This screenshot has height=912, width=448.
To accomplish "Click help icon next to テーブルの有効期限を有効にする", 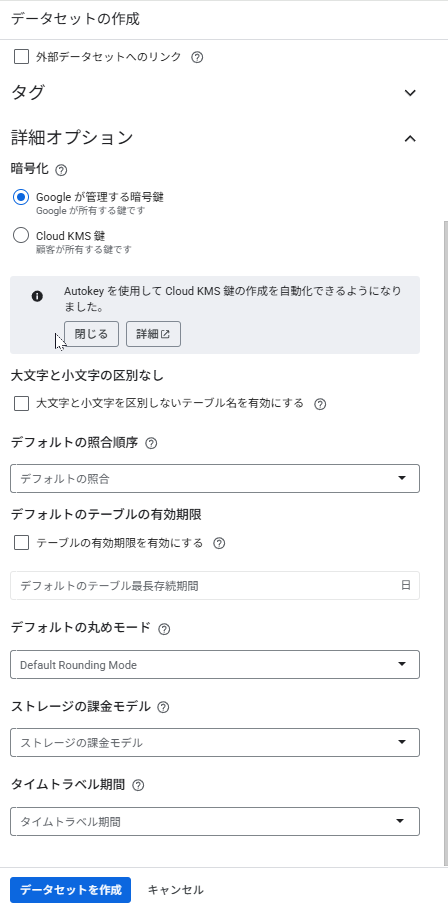I will (219, 544).
